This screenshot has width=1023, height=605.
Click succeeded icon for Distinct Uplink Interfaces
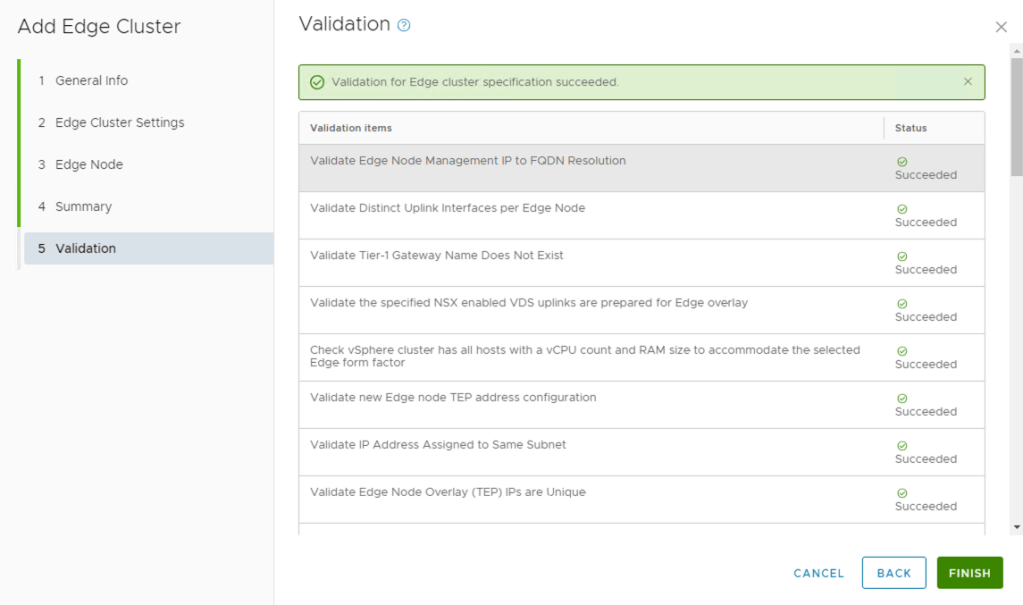coord(902,209)
